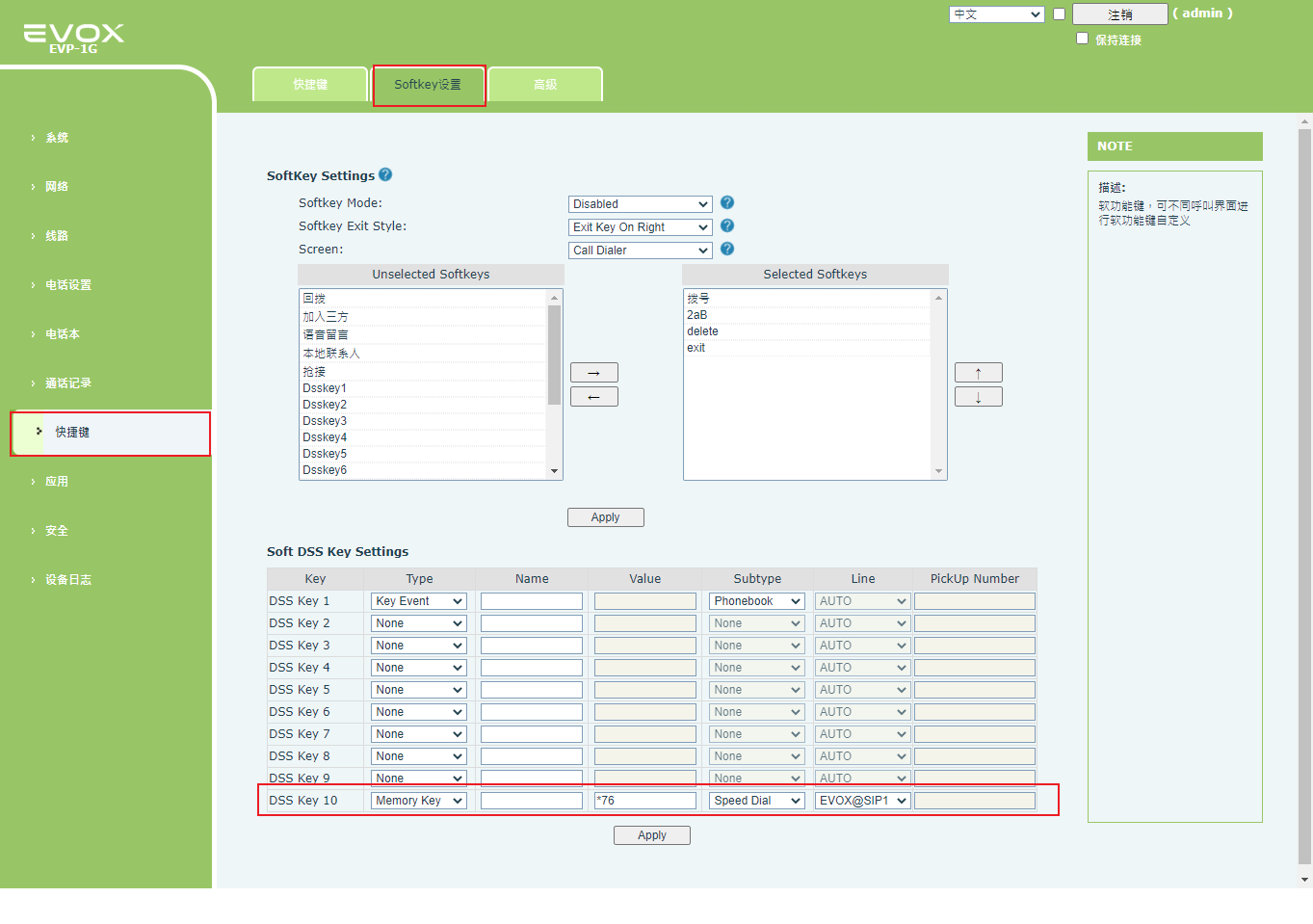Move selected softkey up with up arrow
The width and height of the screenshot is (1313, 924).
pos(979,373)
